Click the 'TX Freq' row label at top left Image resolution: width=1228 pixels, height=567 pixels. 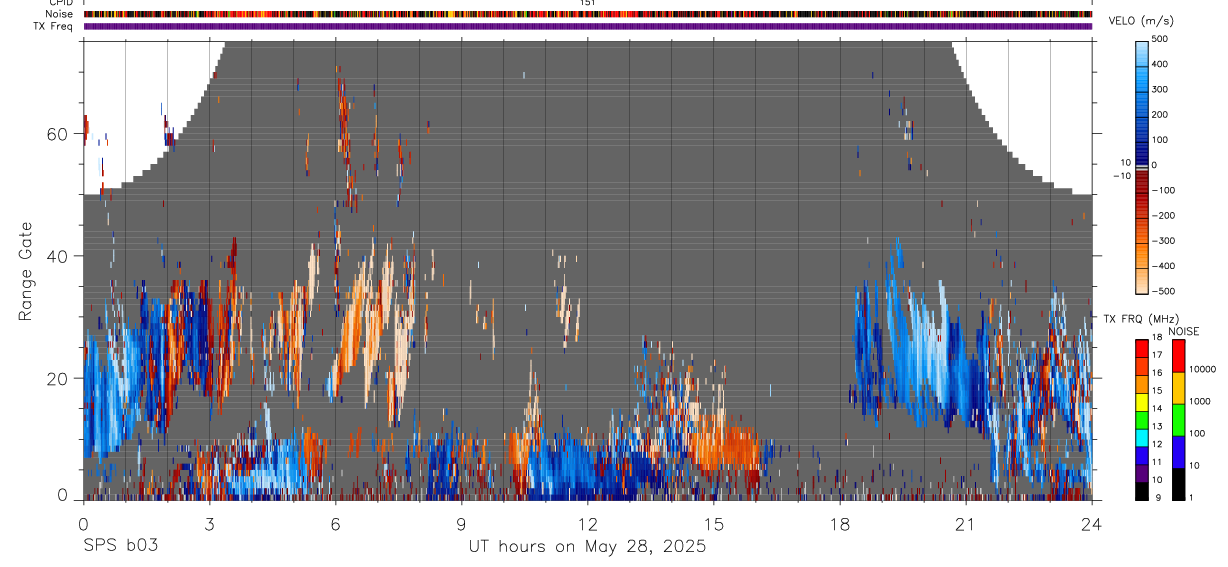pos(54,26)
